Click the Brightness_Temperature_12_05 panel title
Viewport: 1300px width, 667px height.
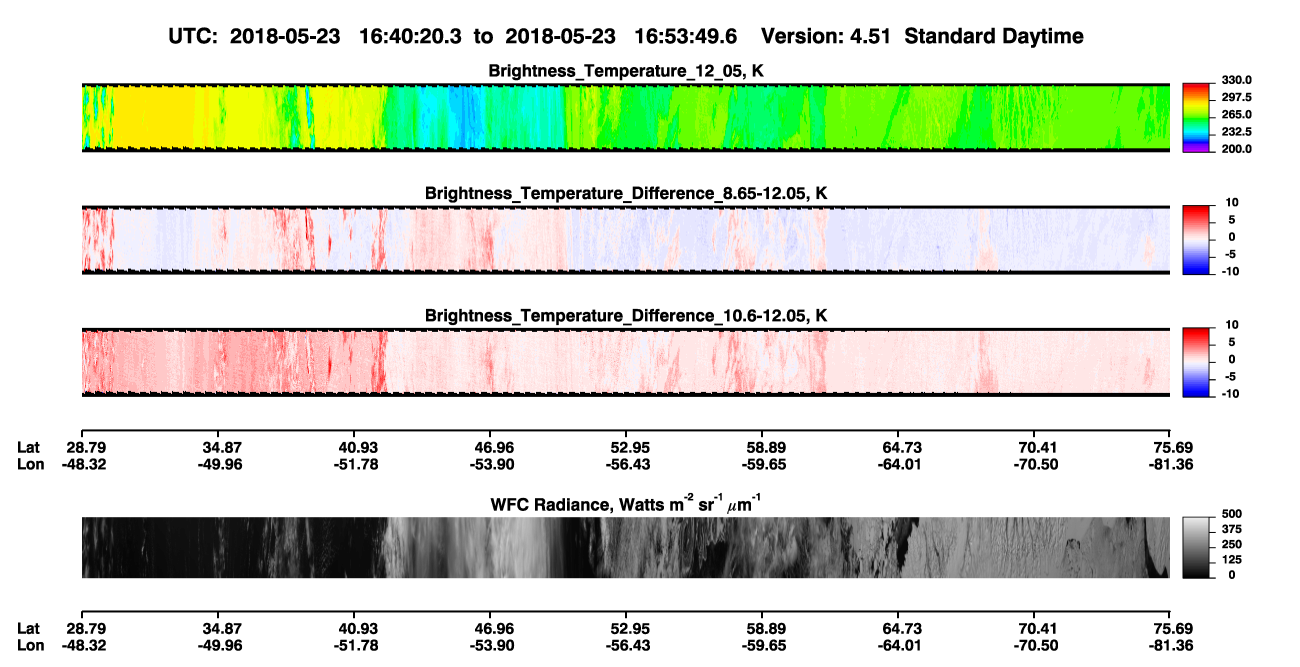point(626,71)
